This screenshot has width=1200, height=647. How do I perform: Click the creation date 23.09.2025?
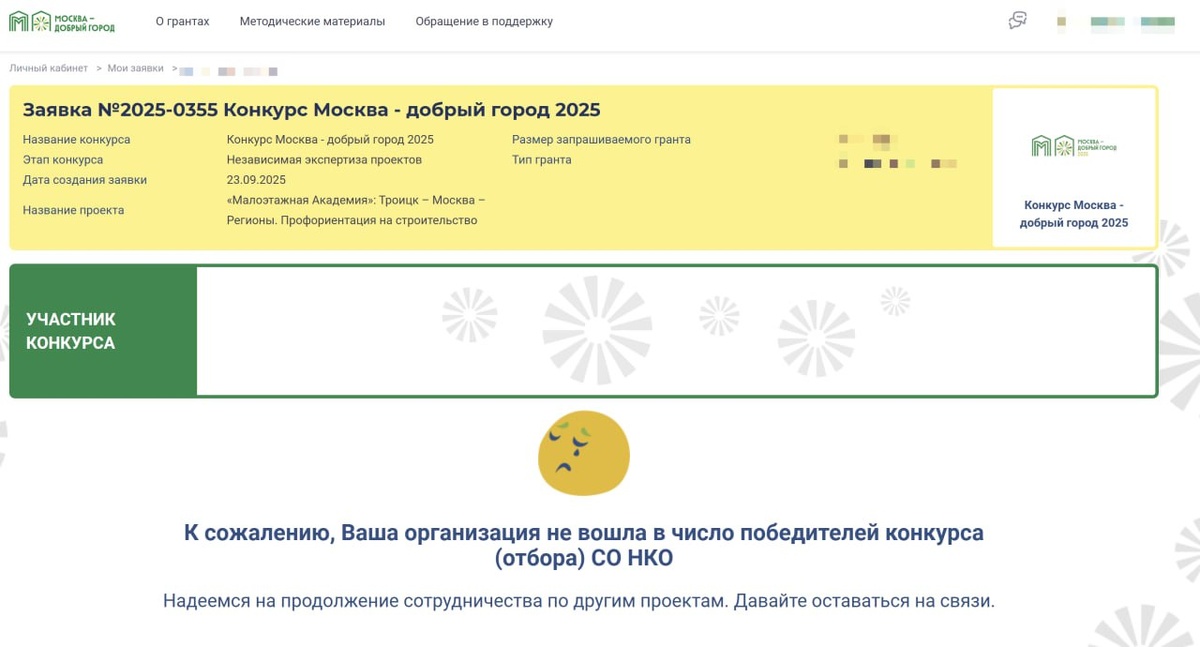tap(256, 180)
